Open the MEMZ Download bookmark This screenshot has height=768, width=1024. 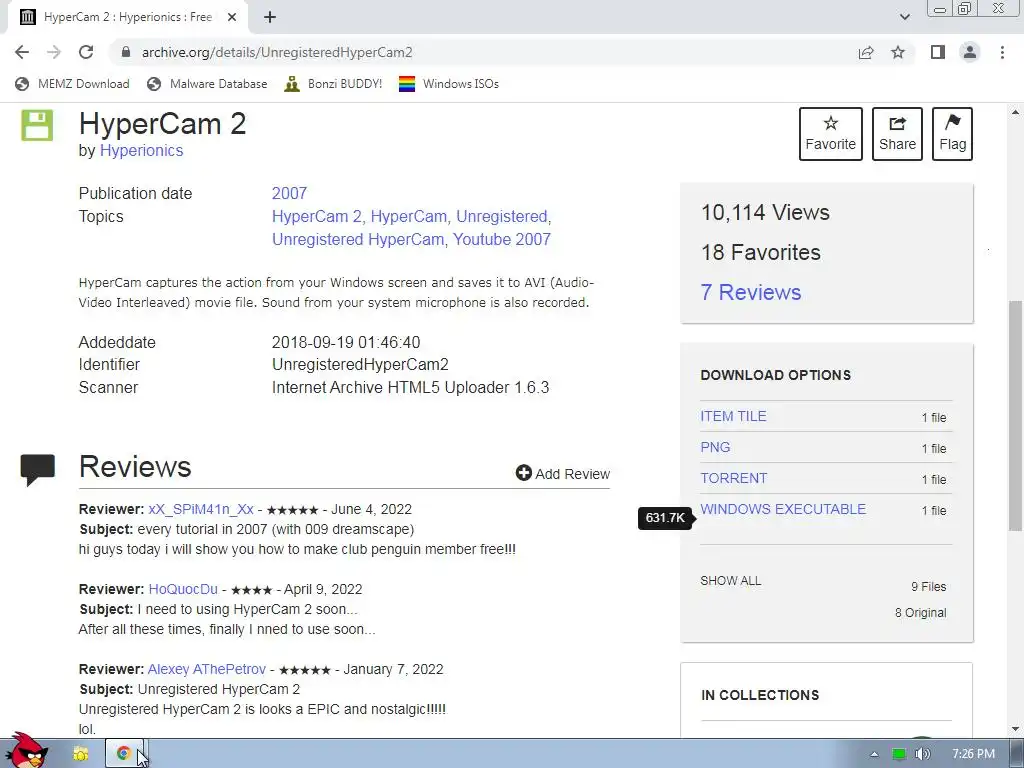[x=72, y=84]
